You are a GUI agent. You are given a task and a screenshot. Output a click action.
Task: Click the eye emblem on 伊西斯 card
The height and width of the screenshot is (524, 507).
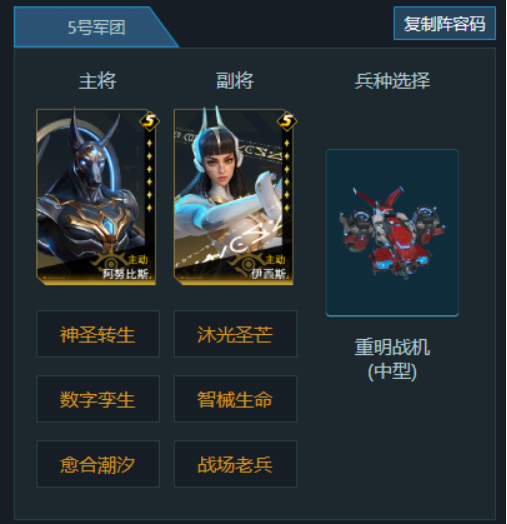coord(248,264)
